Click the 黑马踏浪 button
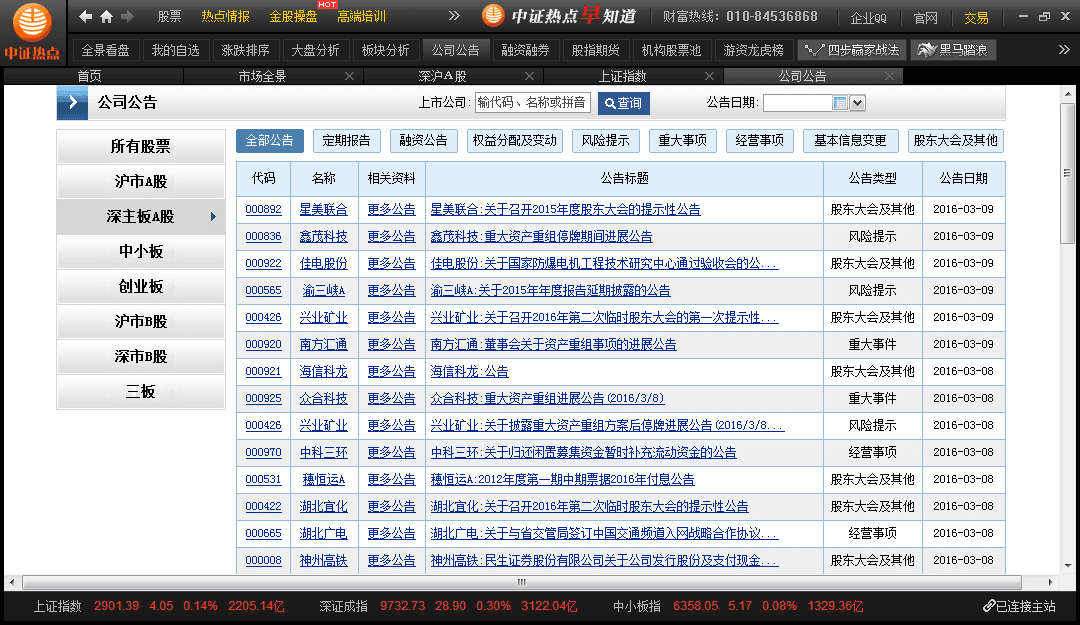Screen dimensions: 1080x625 coord(953,50)
